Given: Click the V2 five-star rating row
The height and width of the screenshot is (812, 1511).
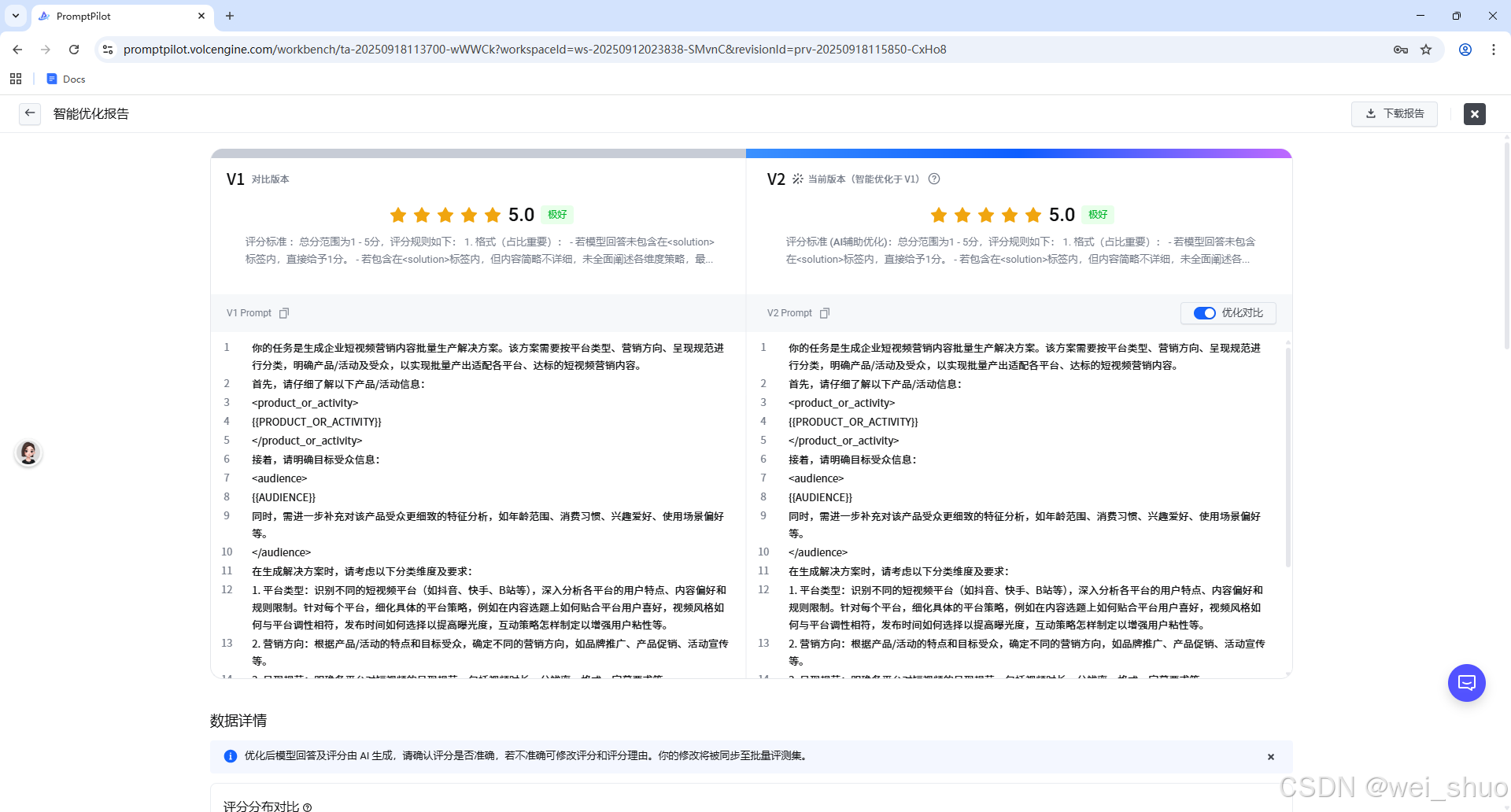Looking at the screenshot, I should point(986,215).
